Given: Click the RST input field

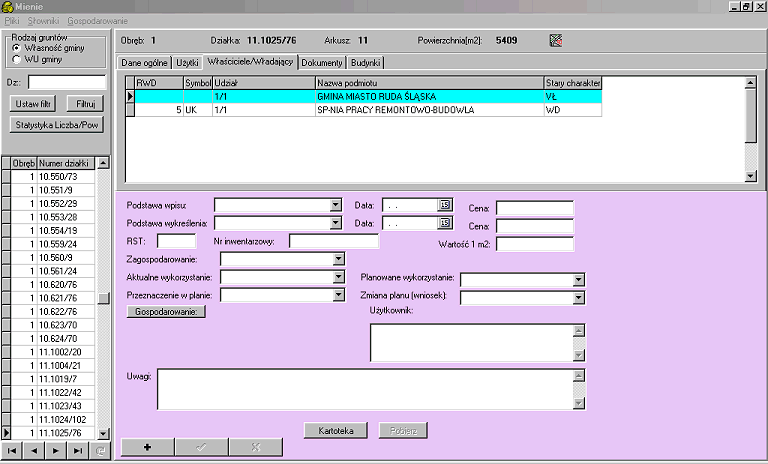Looking at the screenshot, I should pyautogui.click(x=176, y=241).
